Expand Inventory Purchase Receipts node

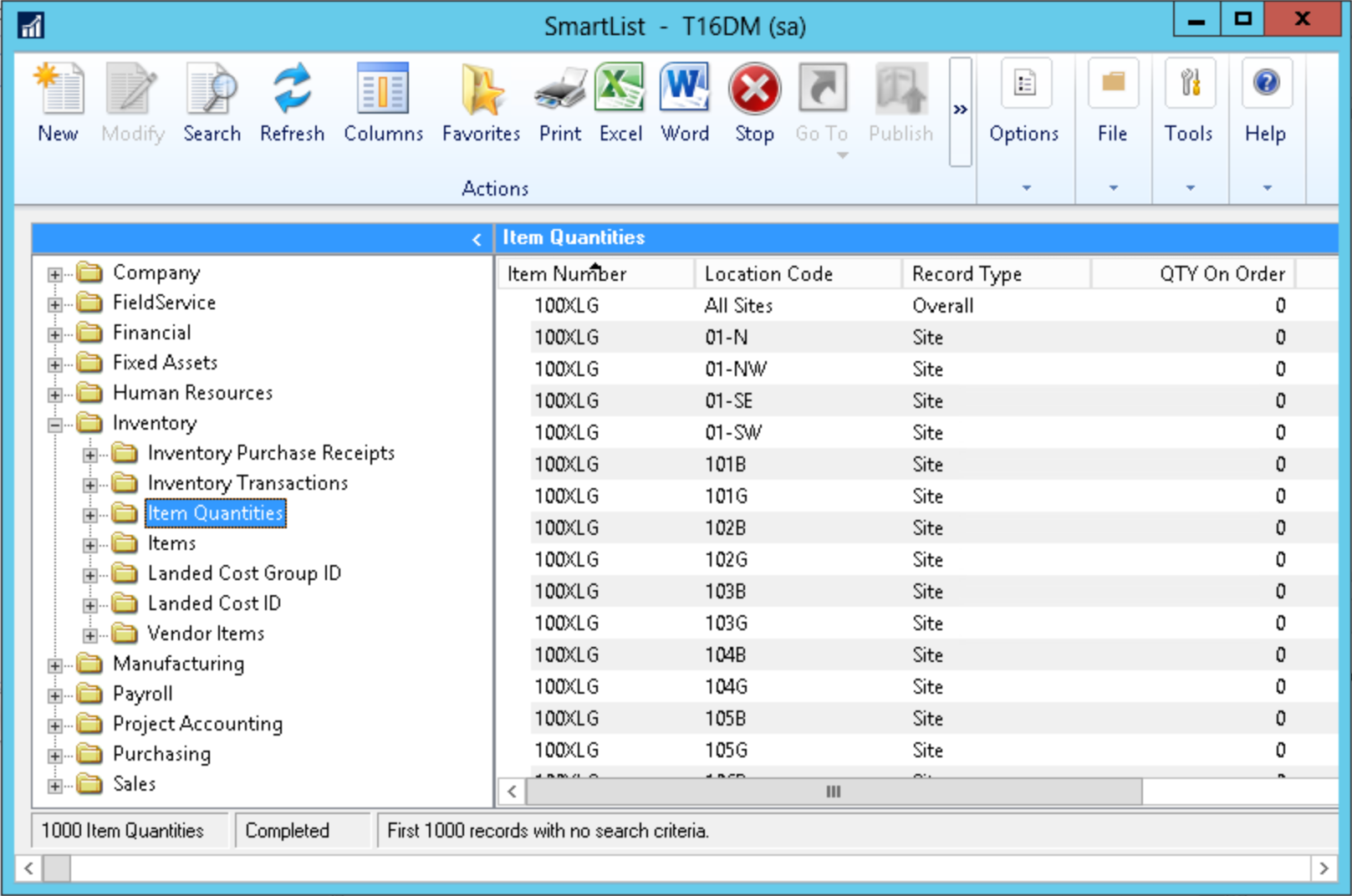(x=90, y=455)
